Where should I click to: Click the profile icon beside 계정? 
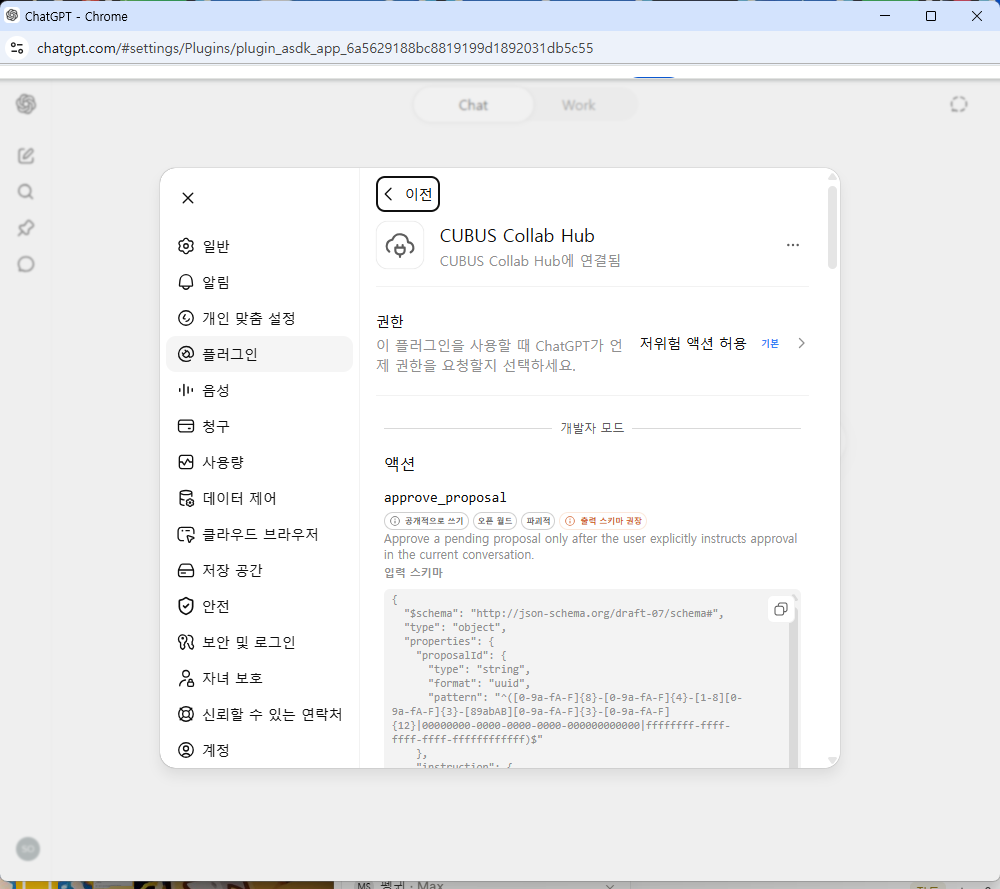186,750
